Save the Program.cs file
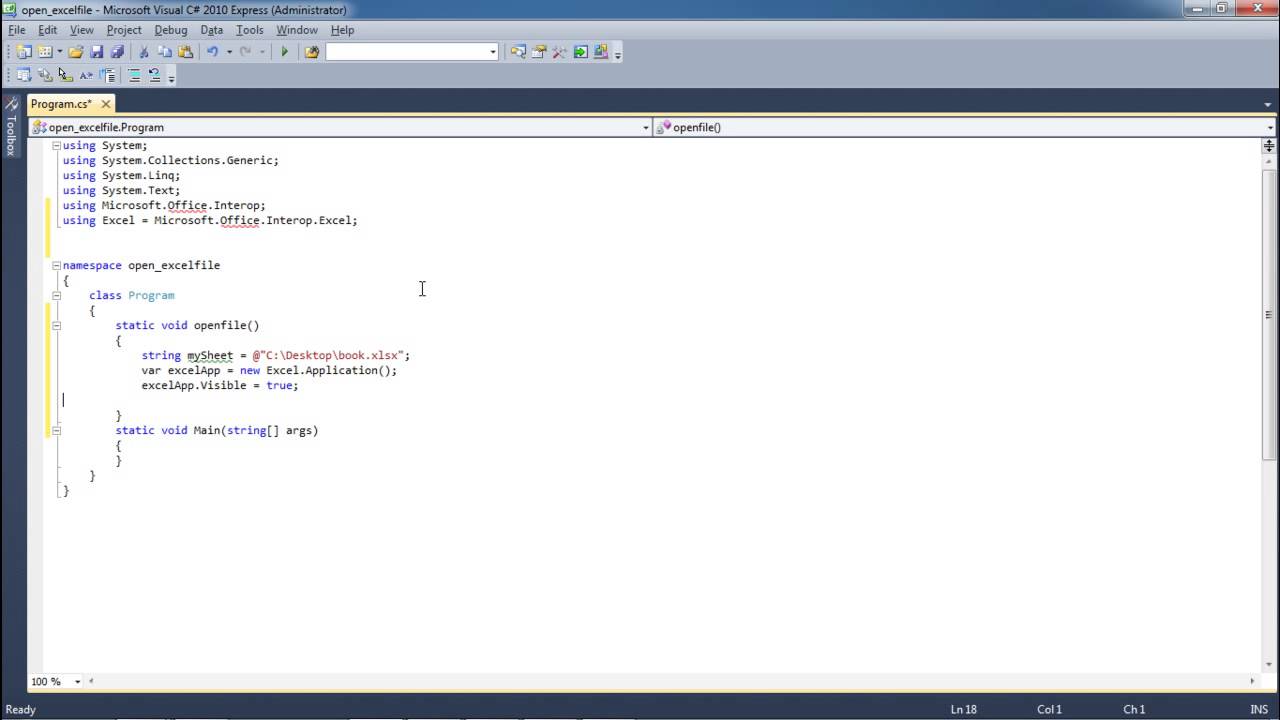Screen dimensions: 1280x720 coord(96,51)
